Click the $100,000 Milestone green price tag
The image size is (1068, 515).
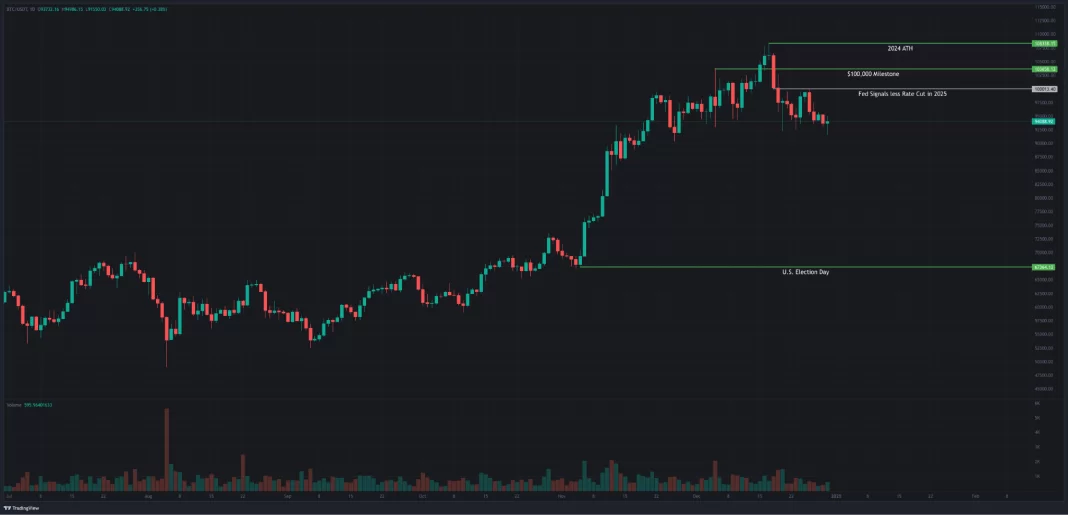tap(1046, 69)
